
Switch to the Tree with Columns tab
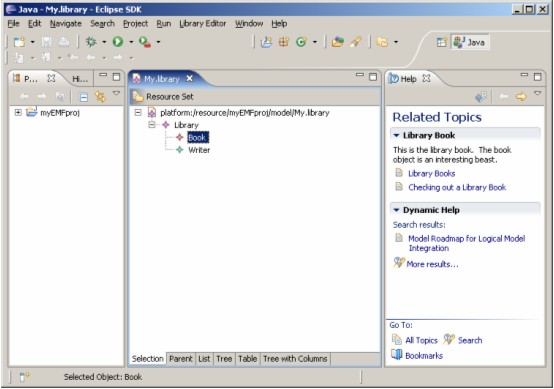pos(295,359)
